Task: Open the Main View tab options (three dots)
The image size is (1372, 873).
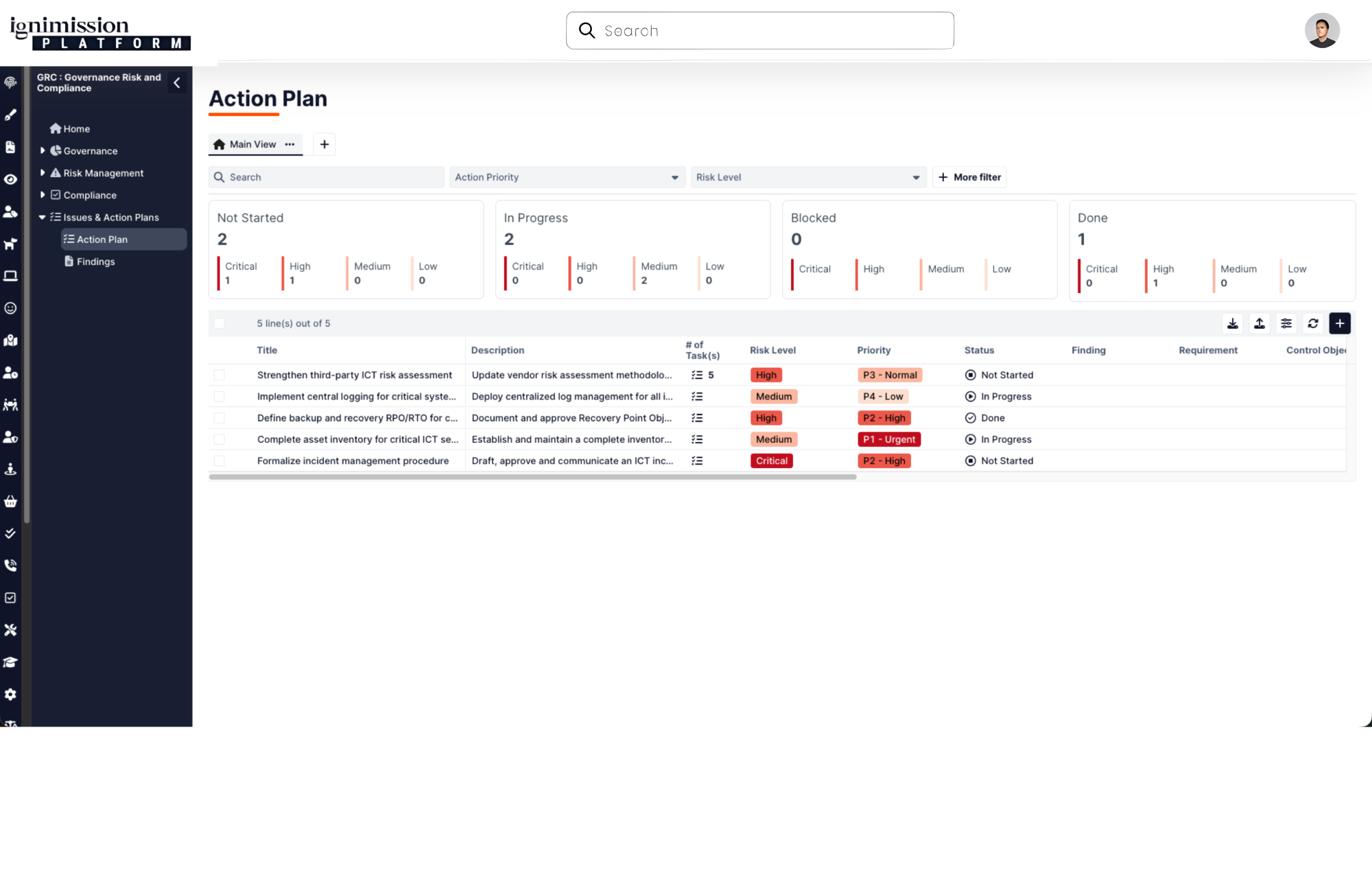Action: coord(290,144)
